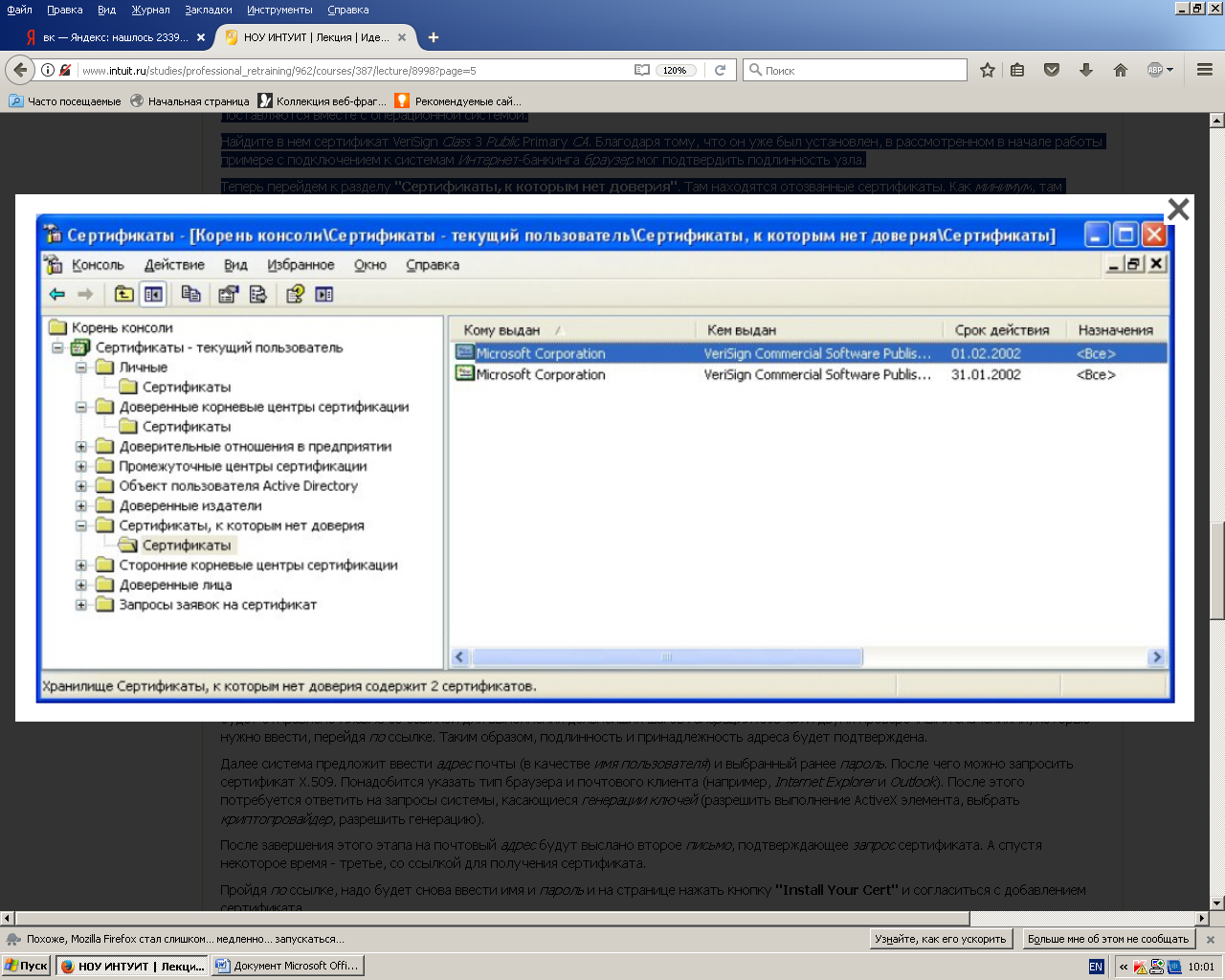Viewport: 1225px width, 980px height.
Task: Close the Яндекс tab
Action: [x=201, y=37]
